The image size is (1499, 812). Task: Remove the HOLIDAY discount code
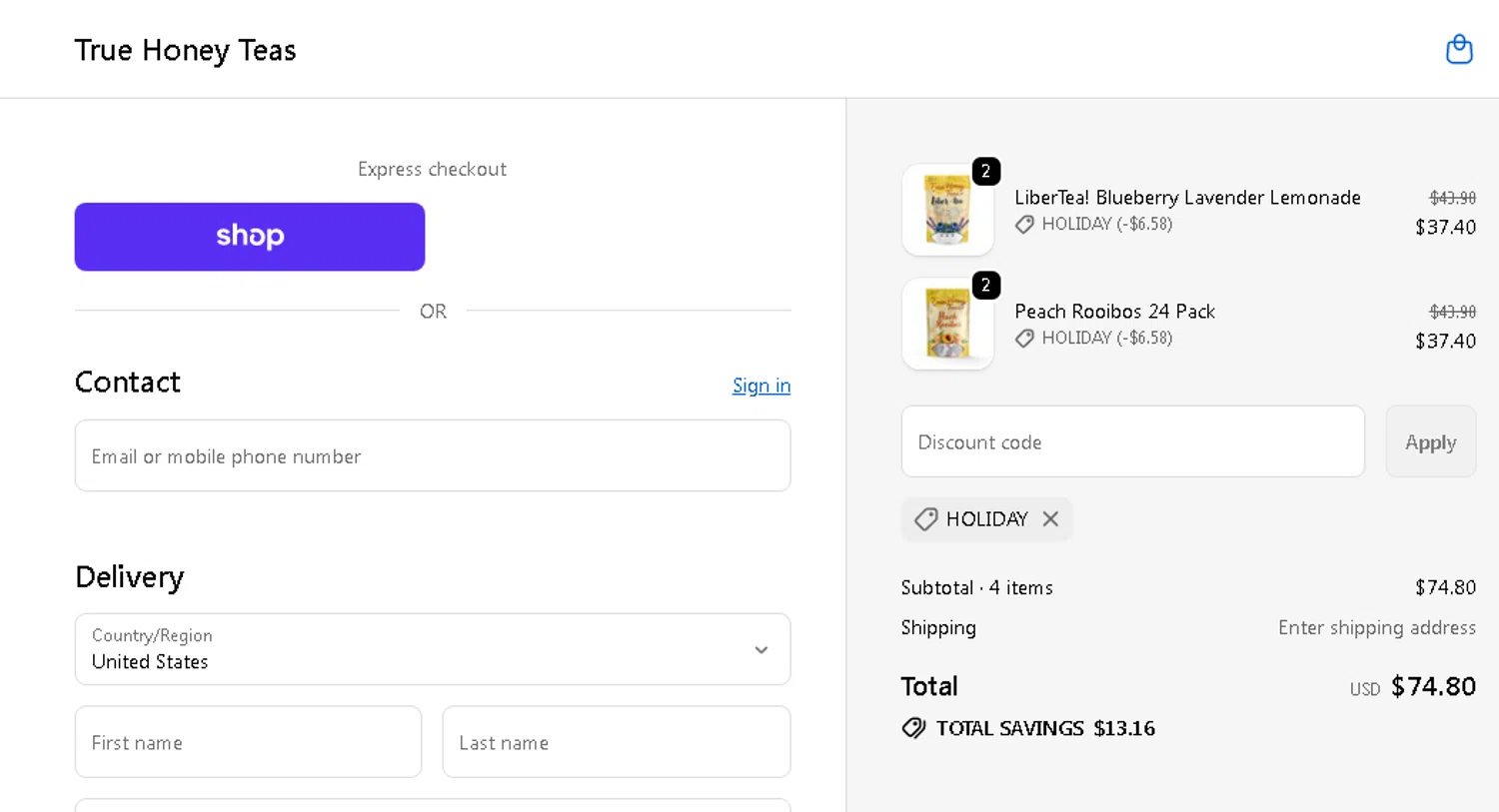1050,519
